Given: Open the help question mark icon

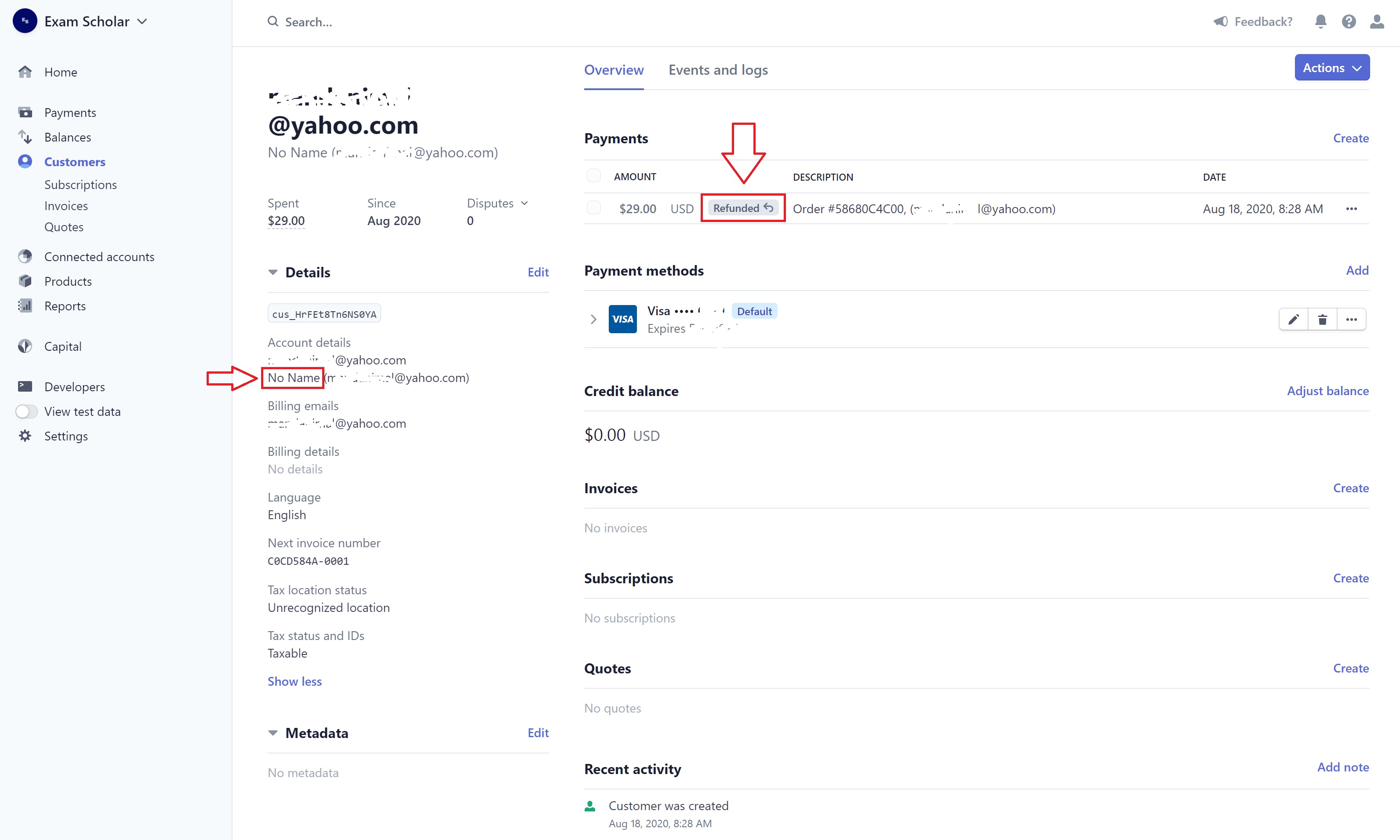Looking at the screenshot, I should [x=1349, y=22].
